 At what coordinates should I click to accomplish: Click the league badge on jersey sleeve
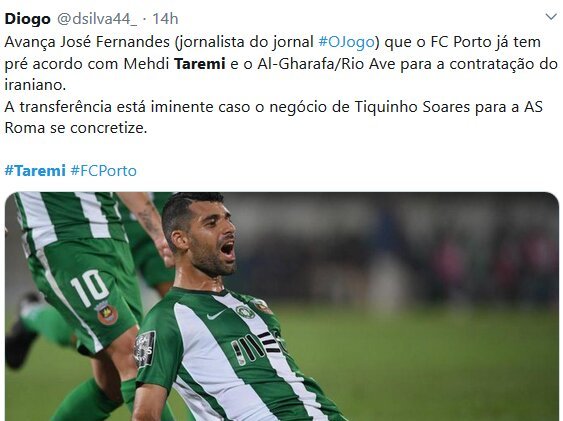pos(145,350)
